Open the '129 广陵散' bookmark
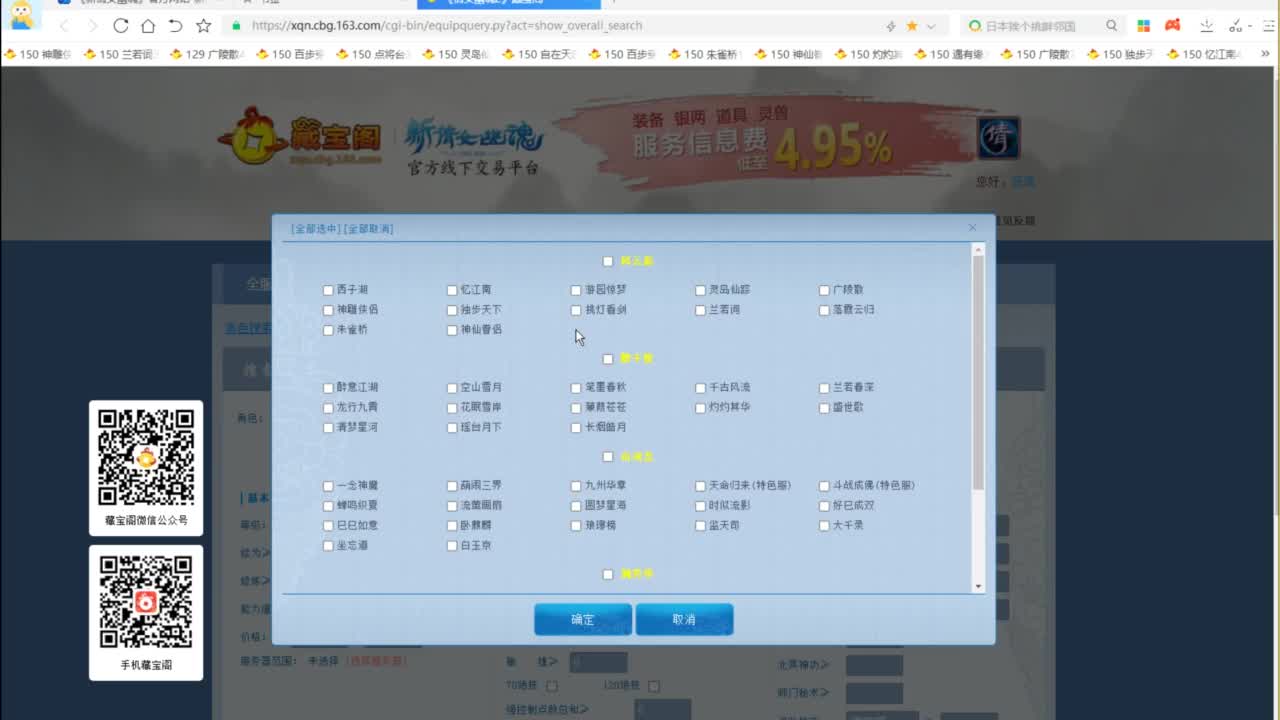The image size is (1280, 720). point(208,54)
